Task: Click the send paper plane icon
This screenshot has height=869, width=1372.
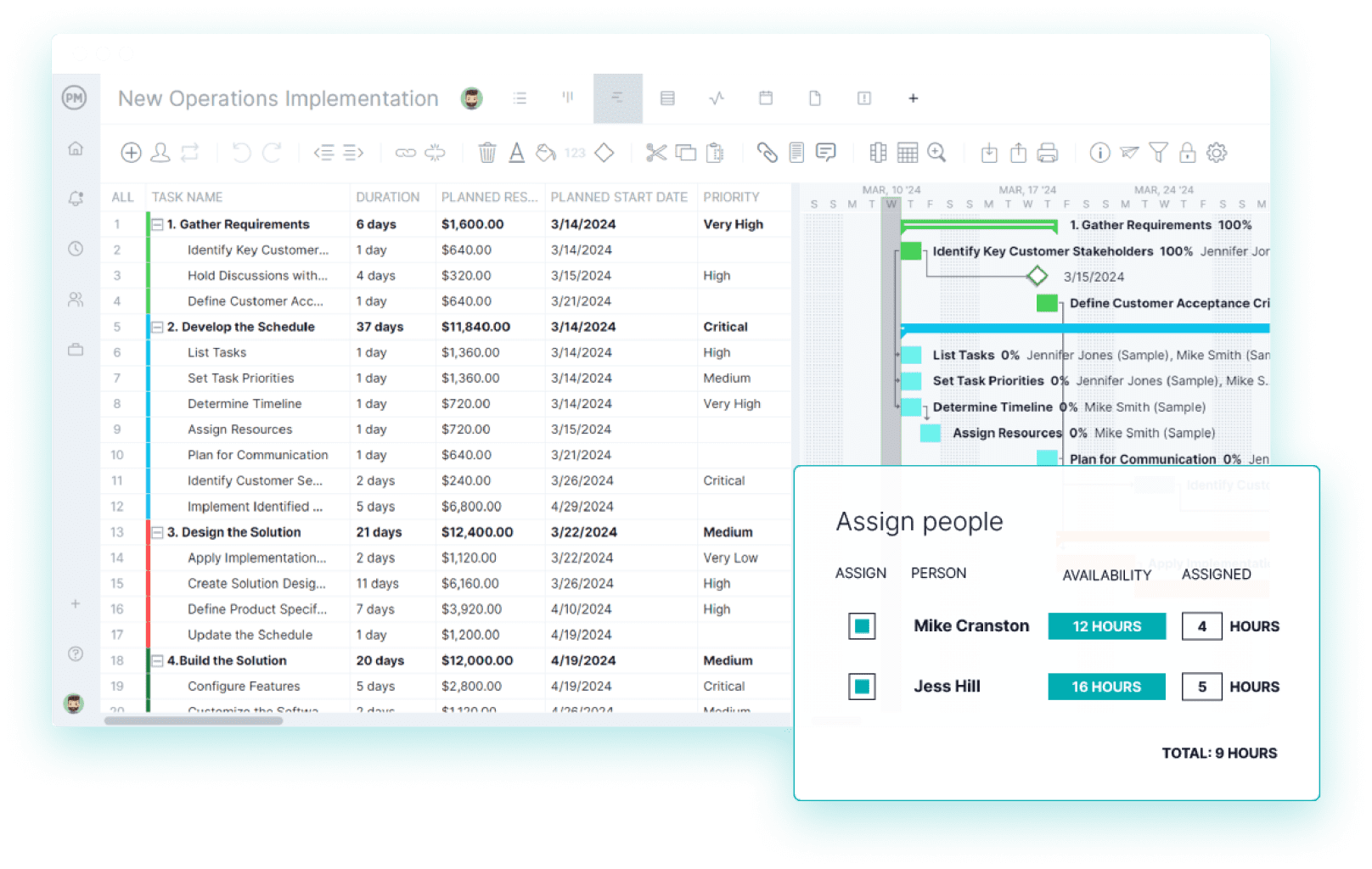Action: click(1129, 153)
